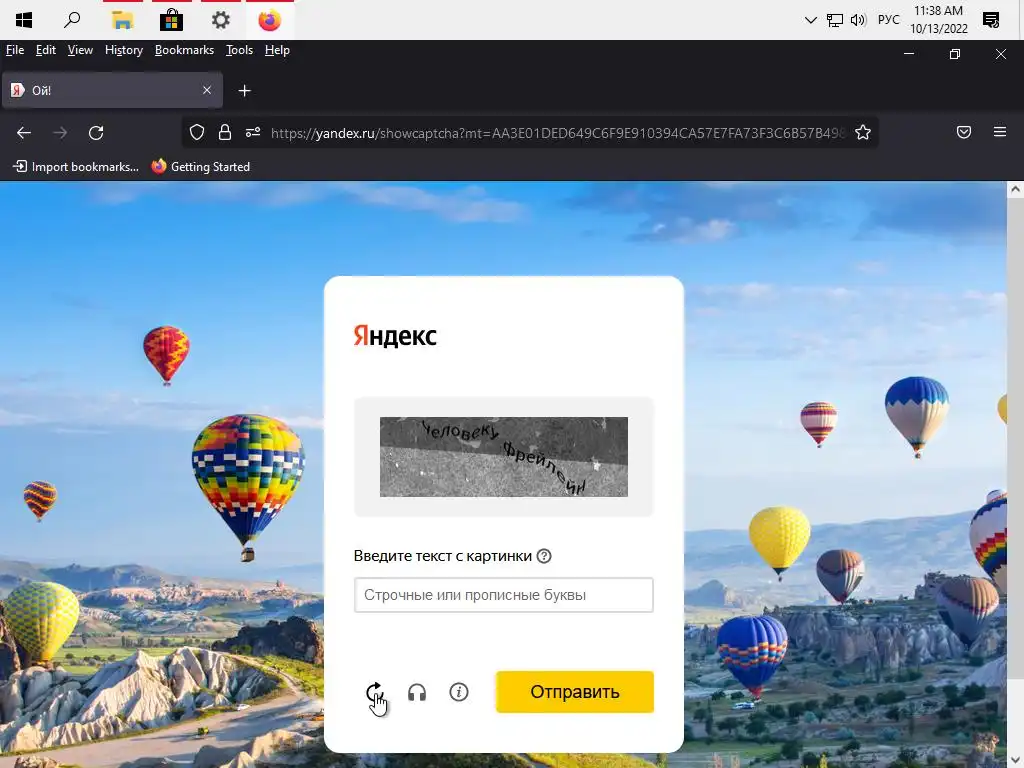Image resolution: width=1024 pixels, height=768 pixels.
Task: Open the File menu
Action: pyautogui.click(x=15, y=50)
